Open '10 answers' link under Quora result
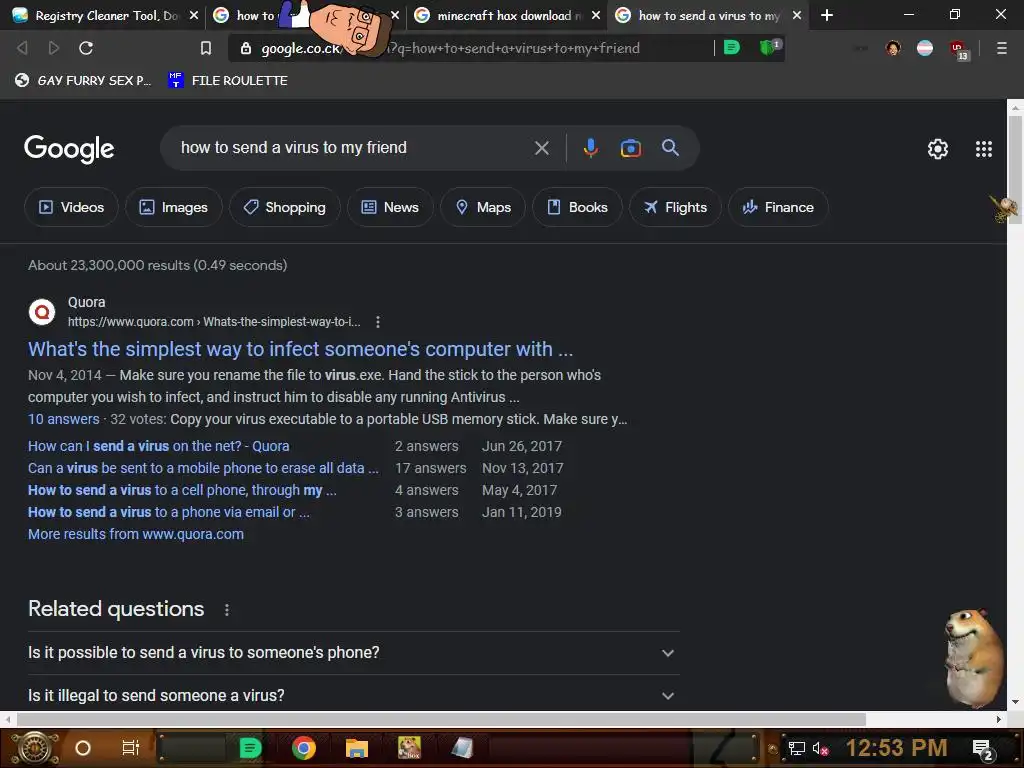 coord(63,419)
